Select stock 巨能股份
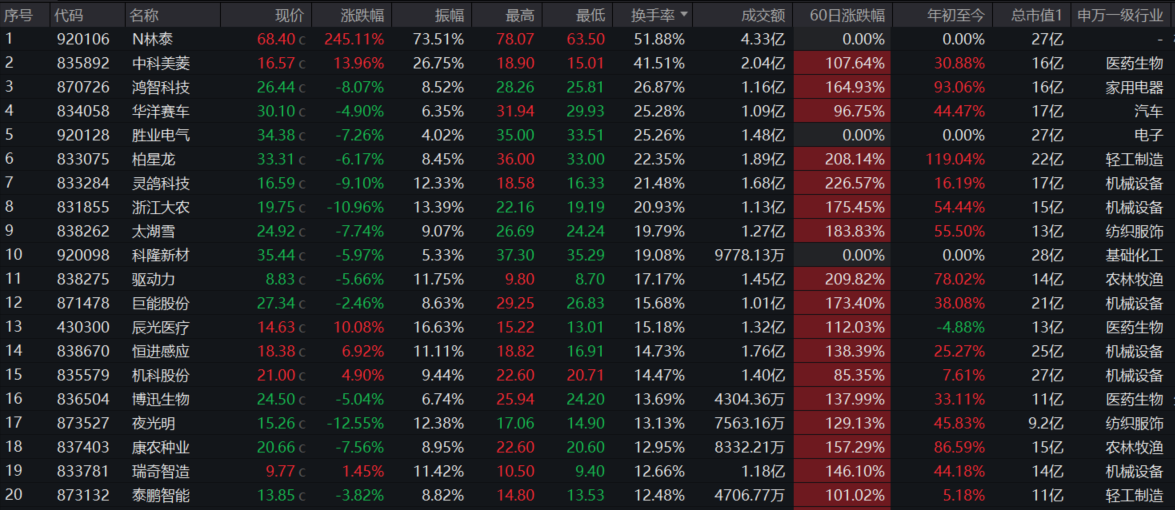The height and width of the screenshot is (510, 1175). pos(160,303)
